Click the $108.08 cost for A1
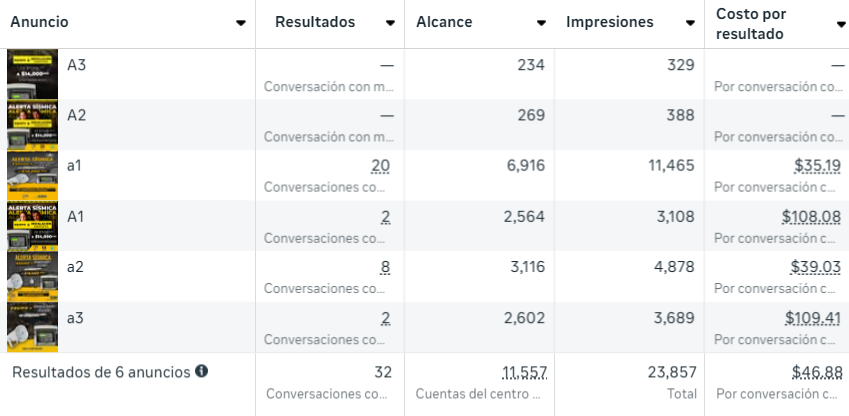Screen dimensions: 849x416 810,216
